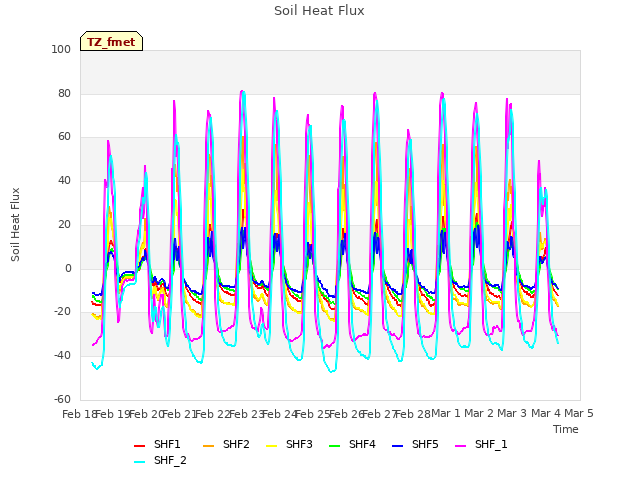Screen dimensions: 640x480
Task: Click the 0 y-axis tick label
Action: click(68, 269)
